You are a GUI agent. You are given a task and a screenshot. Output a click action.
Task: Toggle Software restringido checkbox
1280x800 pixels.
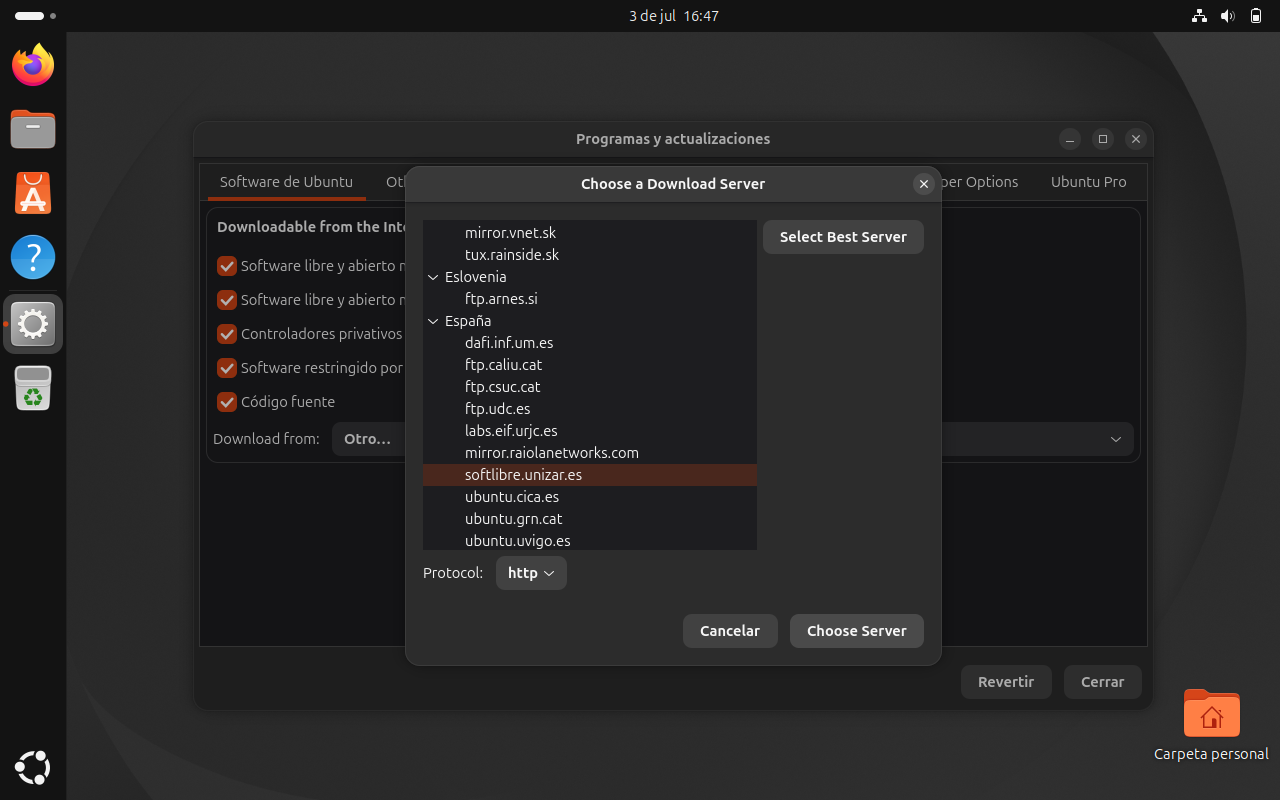227,368
